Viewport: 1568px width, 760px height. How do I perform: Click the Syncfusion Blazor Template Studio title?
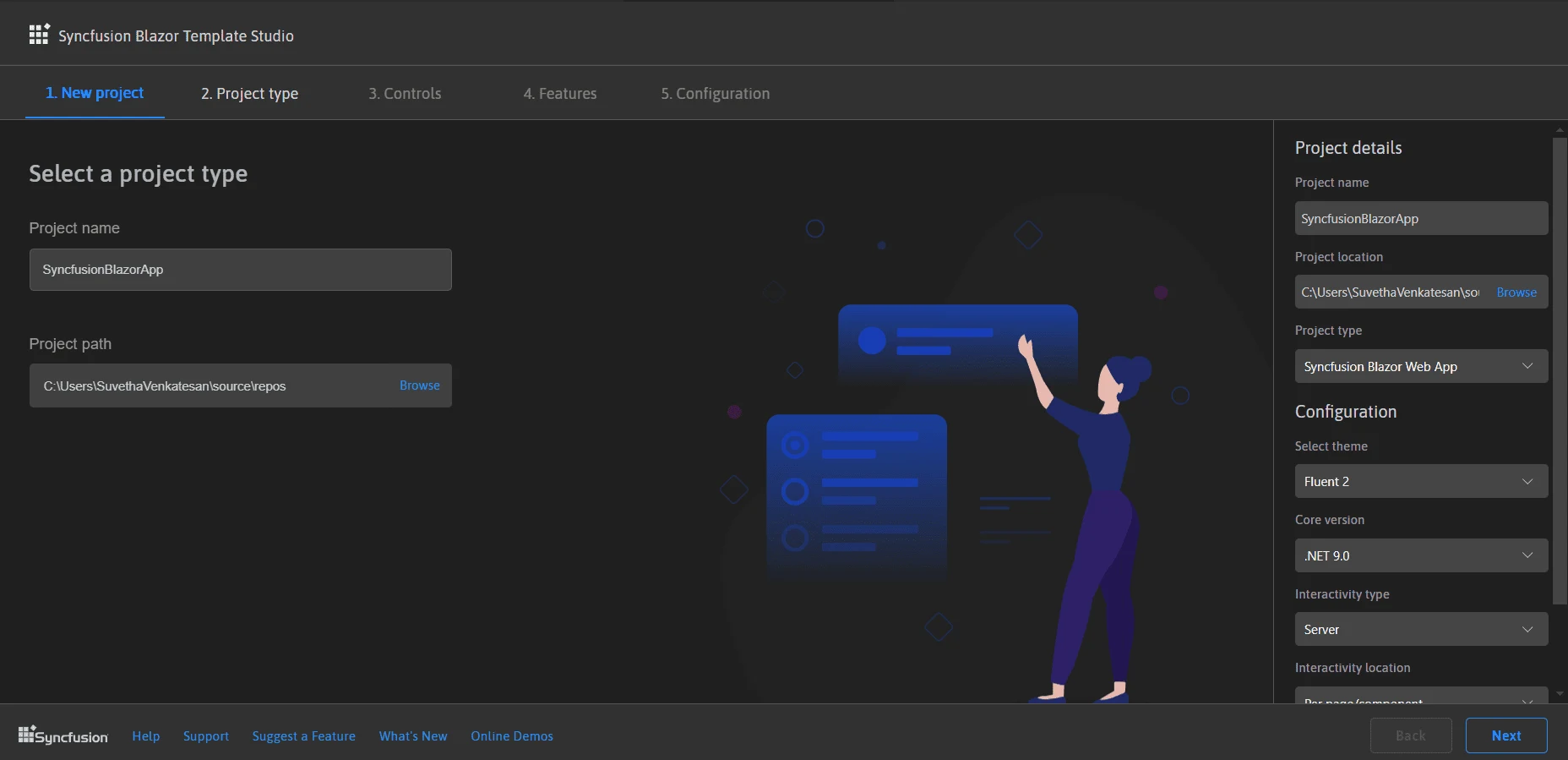tap(176, 36)
